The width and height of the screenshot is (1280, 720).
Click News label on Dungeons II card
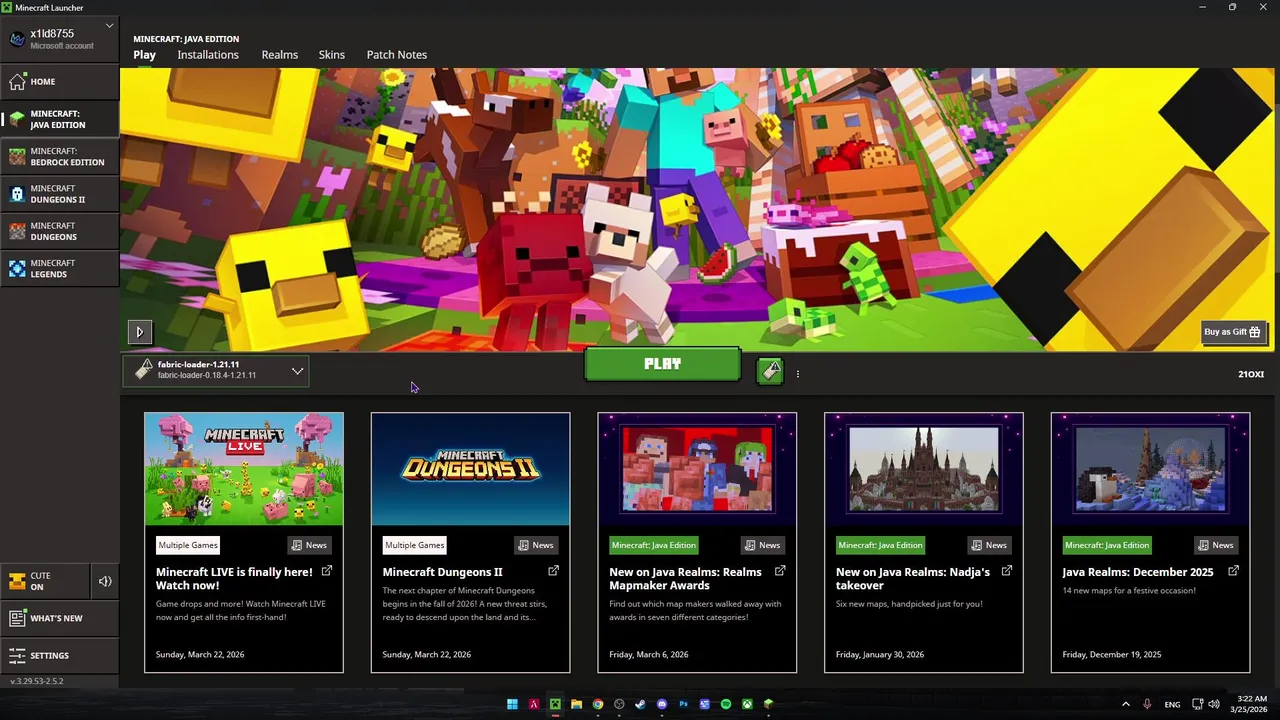[x=536, y=545]
